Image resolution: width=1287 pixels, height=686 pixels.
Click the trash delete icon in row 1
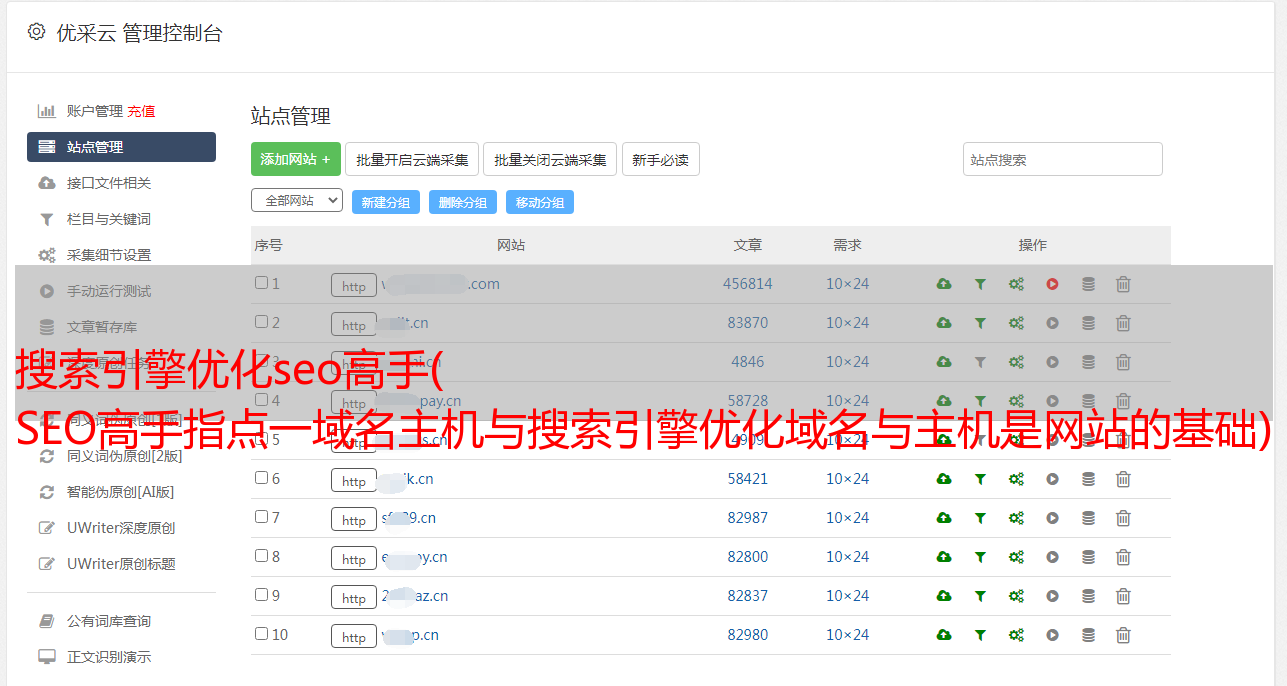point(1123,284)
